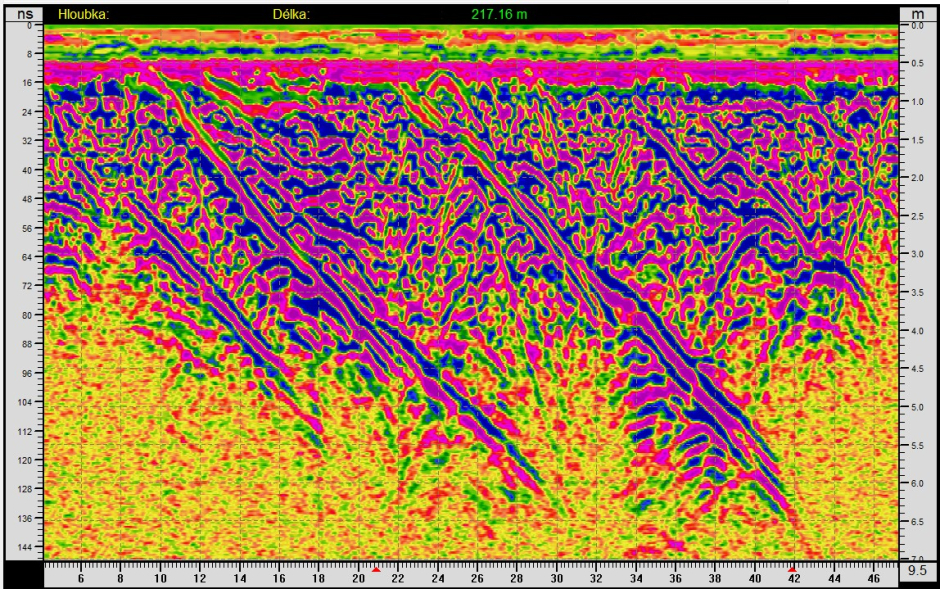
Task: Click the ns time axis header
Action: [x=25, y=14]
